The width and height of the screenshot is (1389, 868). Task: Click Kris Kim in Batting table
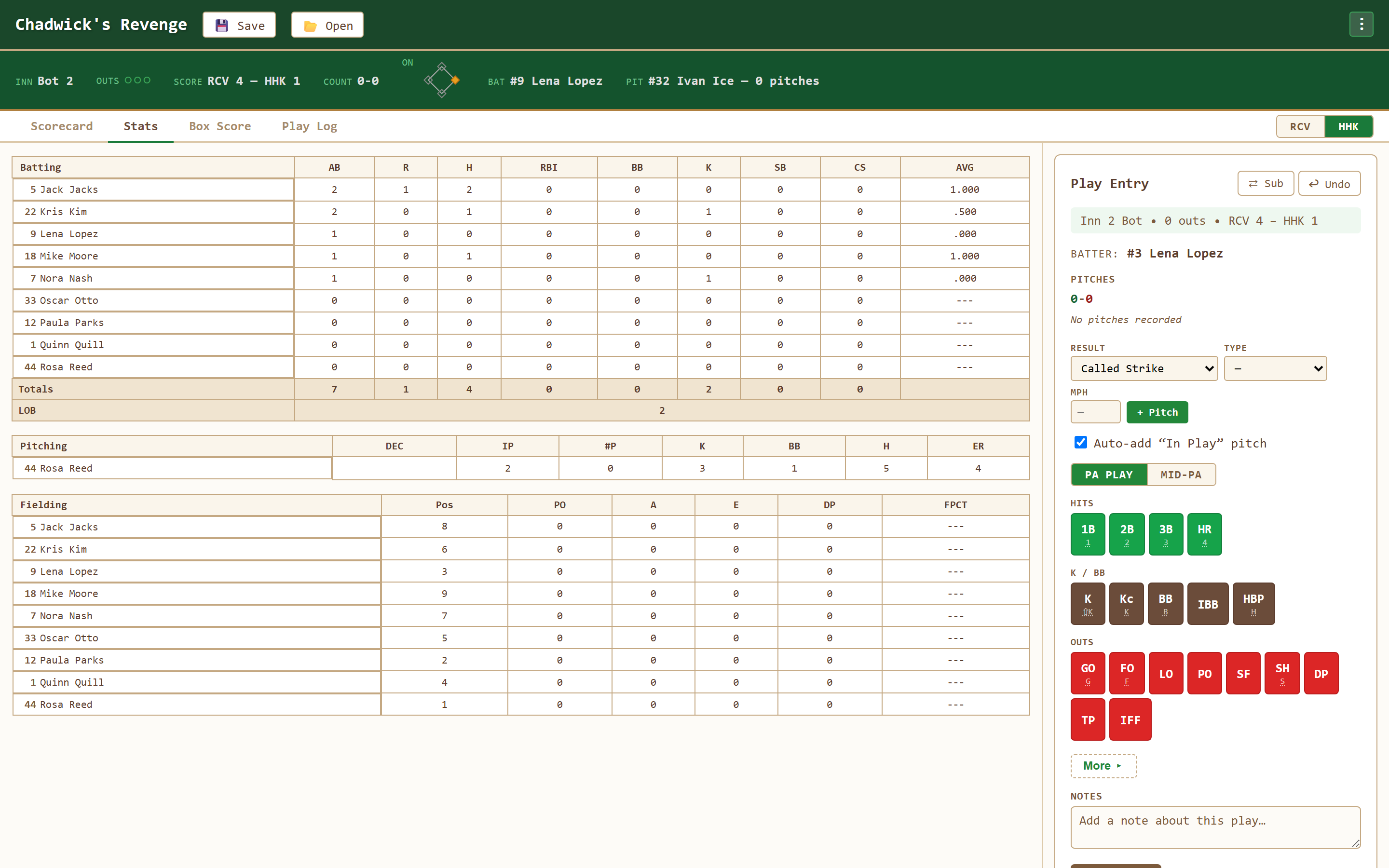tap(153, 212)
